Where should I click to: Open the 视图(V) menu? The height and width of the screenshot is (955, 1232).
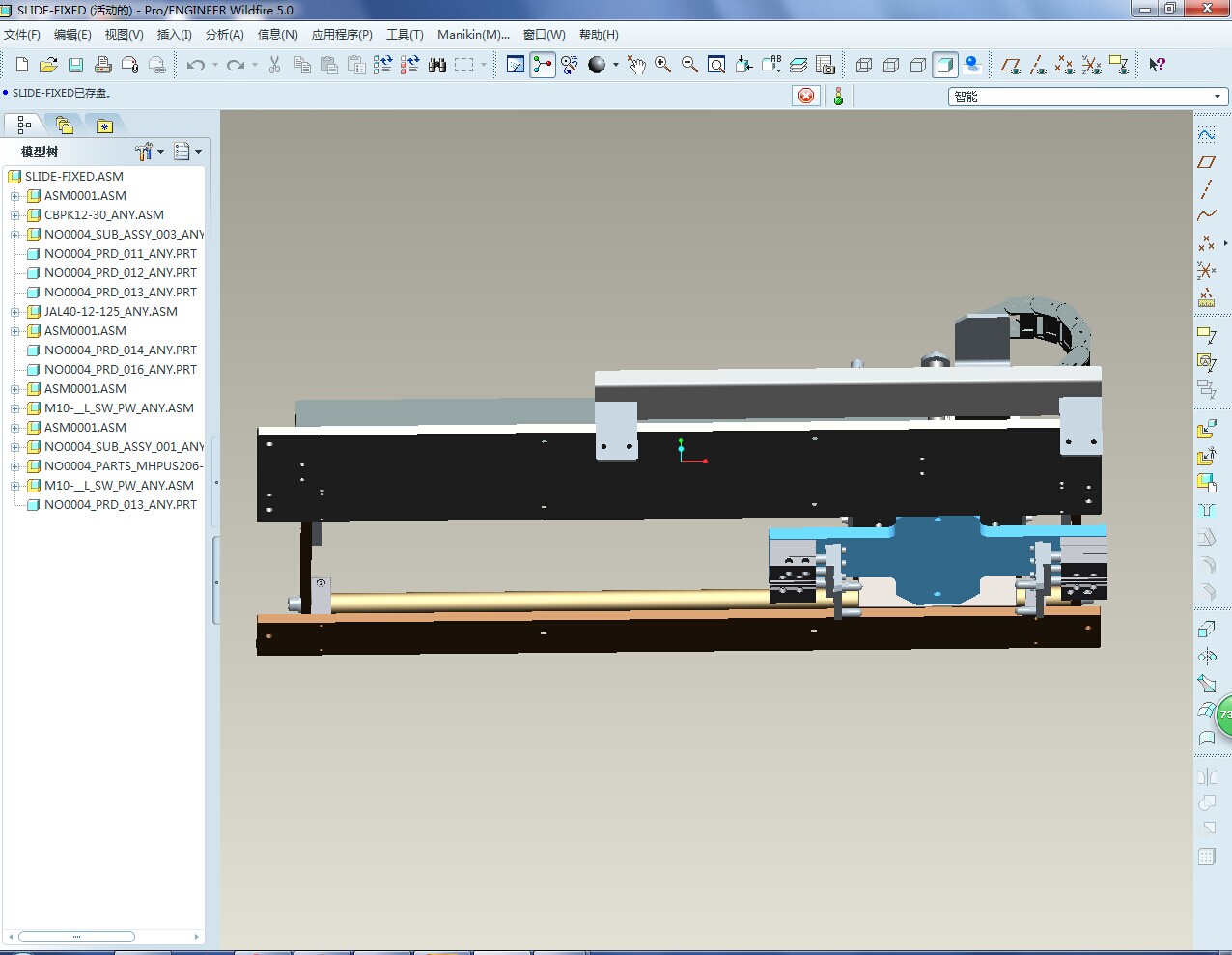point(125,35)
